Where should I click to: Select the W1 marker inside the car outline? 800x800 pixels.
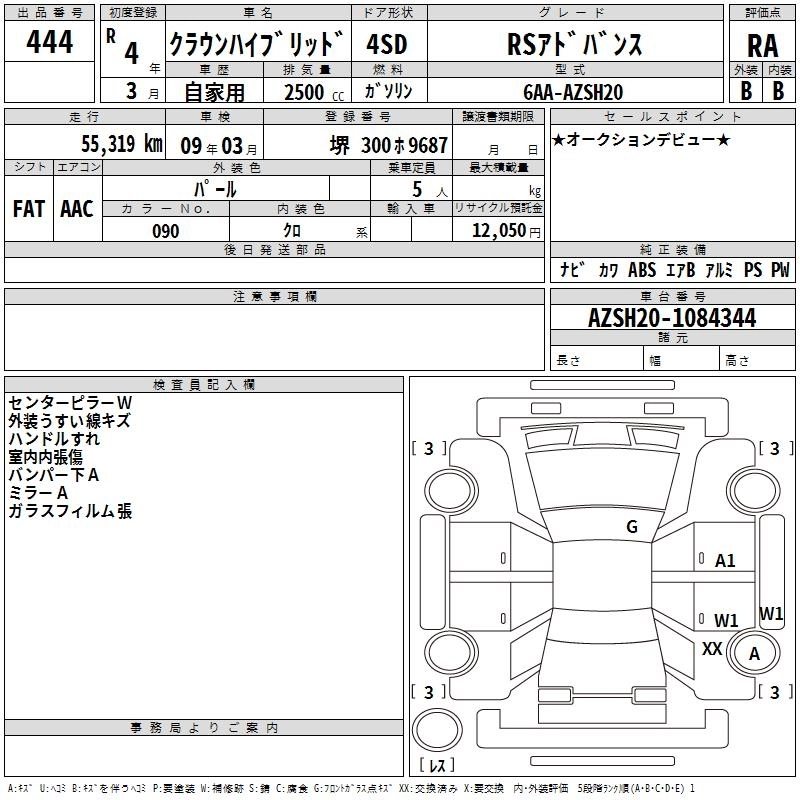(726, 620)
